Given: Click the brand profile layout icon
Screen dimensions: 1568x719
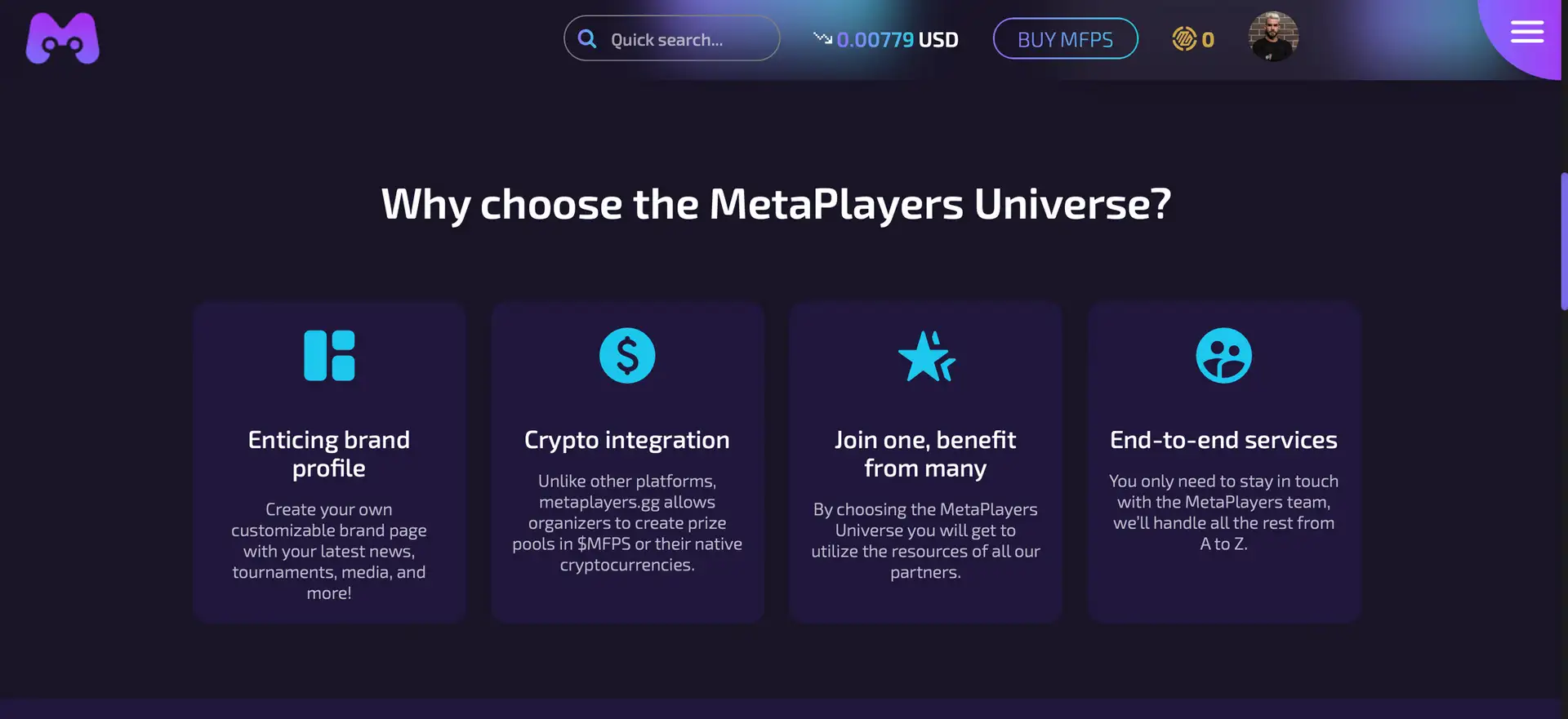Looking at the screenshot, I should 329,356.
